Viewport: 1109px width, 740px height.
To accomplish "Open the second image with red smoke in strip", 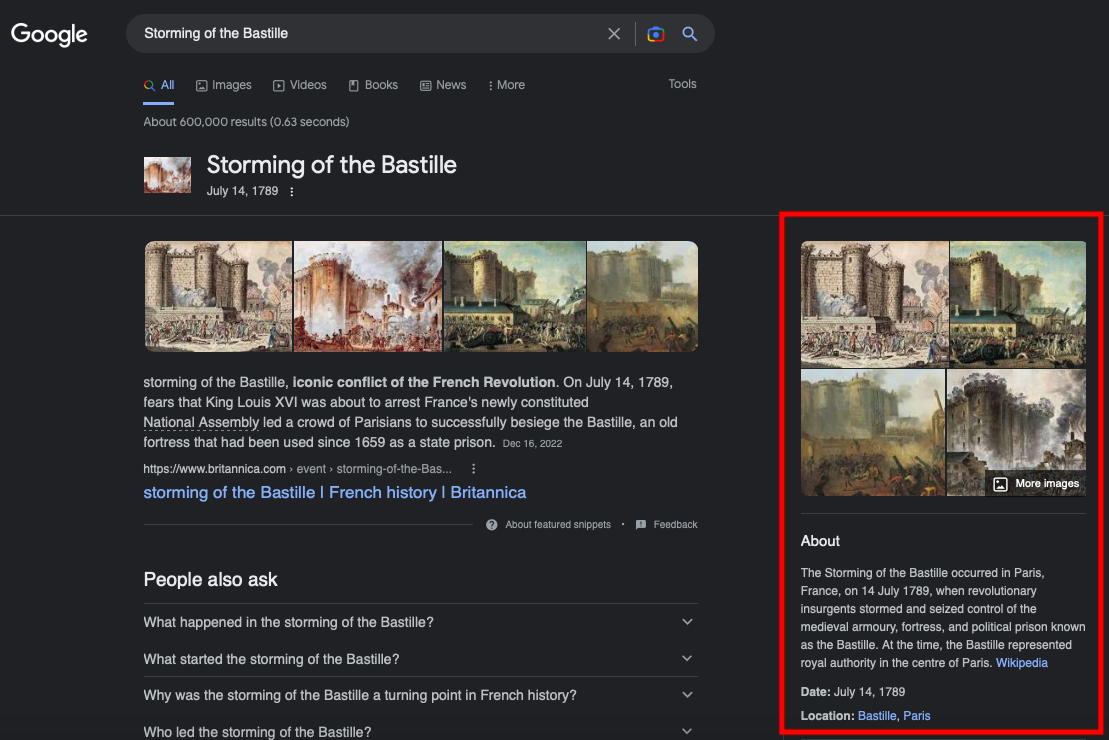I will (x=368, y=296).
